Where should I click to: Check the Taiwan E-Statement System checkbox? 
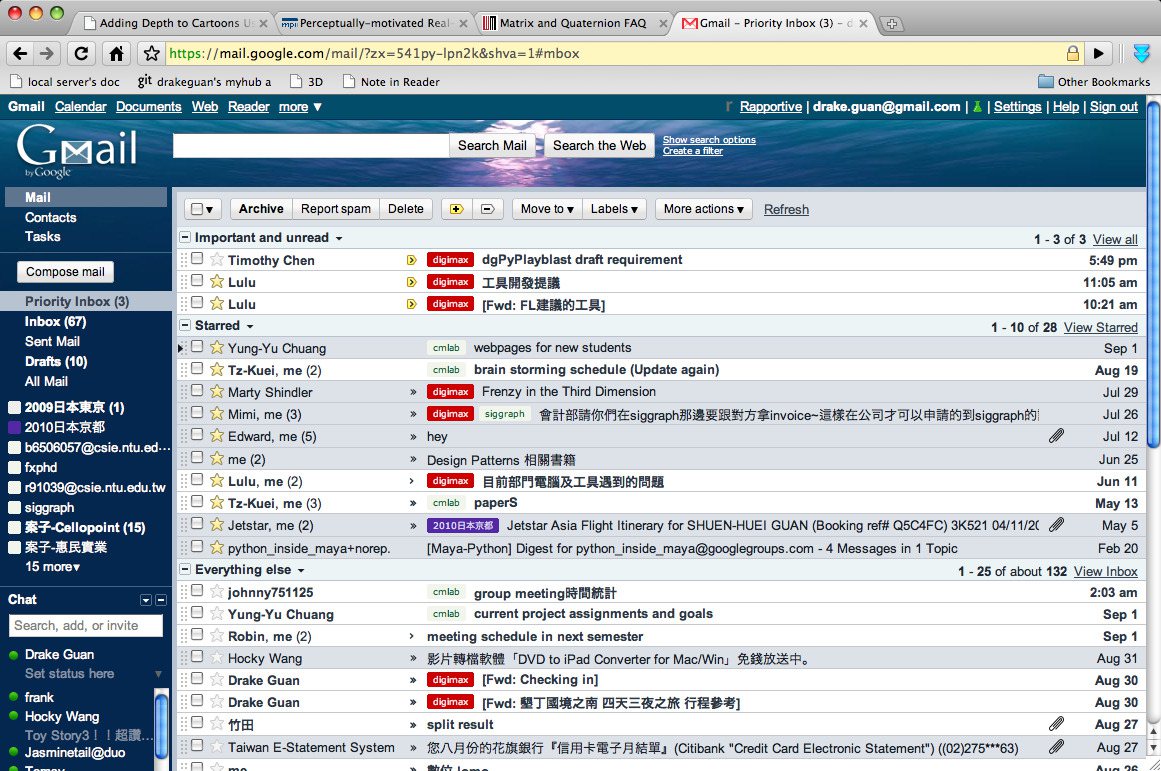(x=197, y=745)
